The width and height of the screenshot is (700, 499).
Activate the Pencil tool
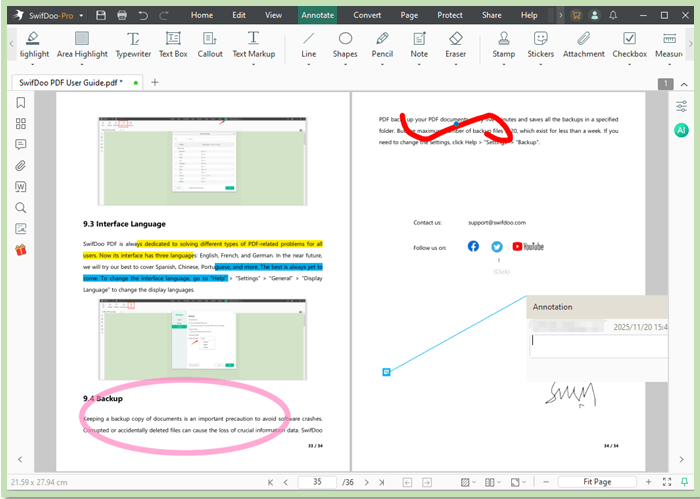(382, 45)
